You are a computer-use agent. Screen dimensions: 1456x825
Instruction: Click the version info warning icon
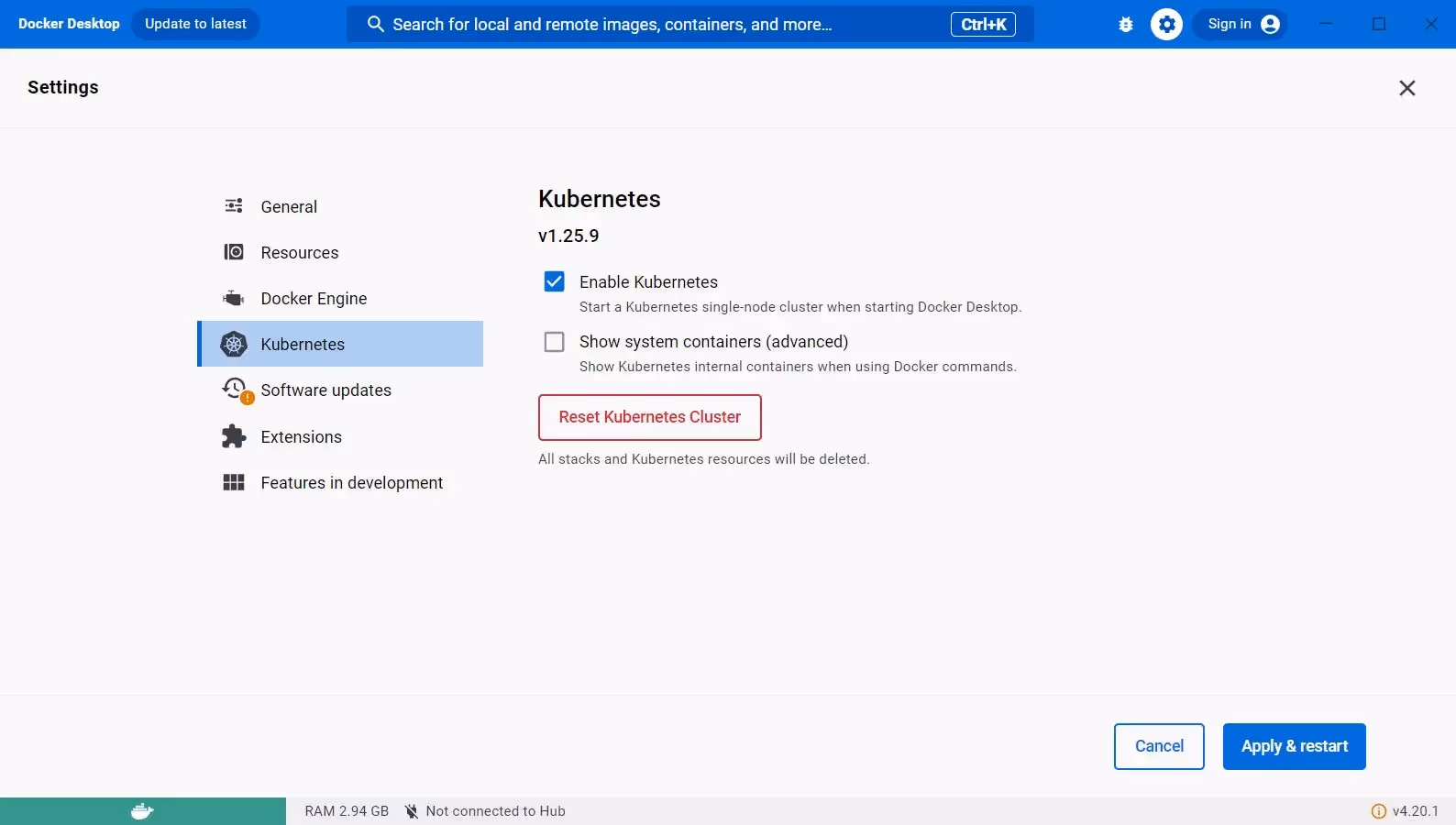[x=1378, y=811]
